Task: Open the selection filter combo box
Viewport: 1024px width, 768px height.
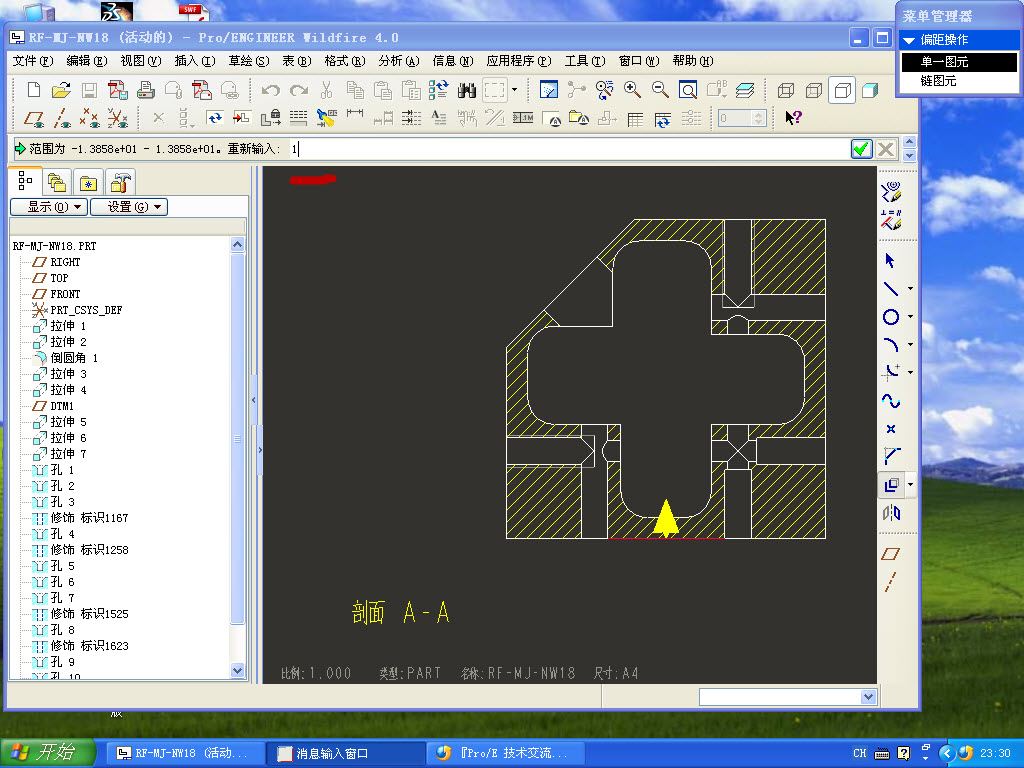Action: (788, 697)
